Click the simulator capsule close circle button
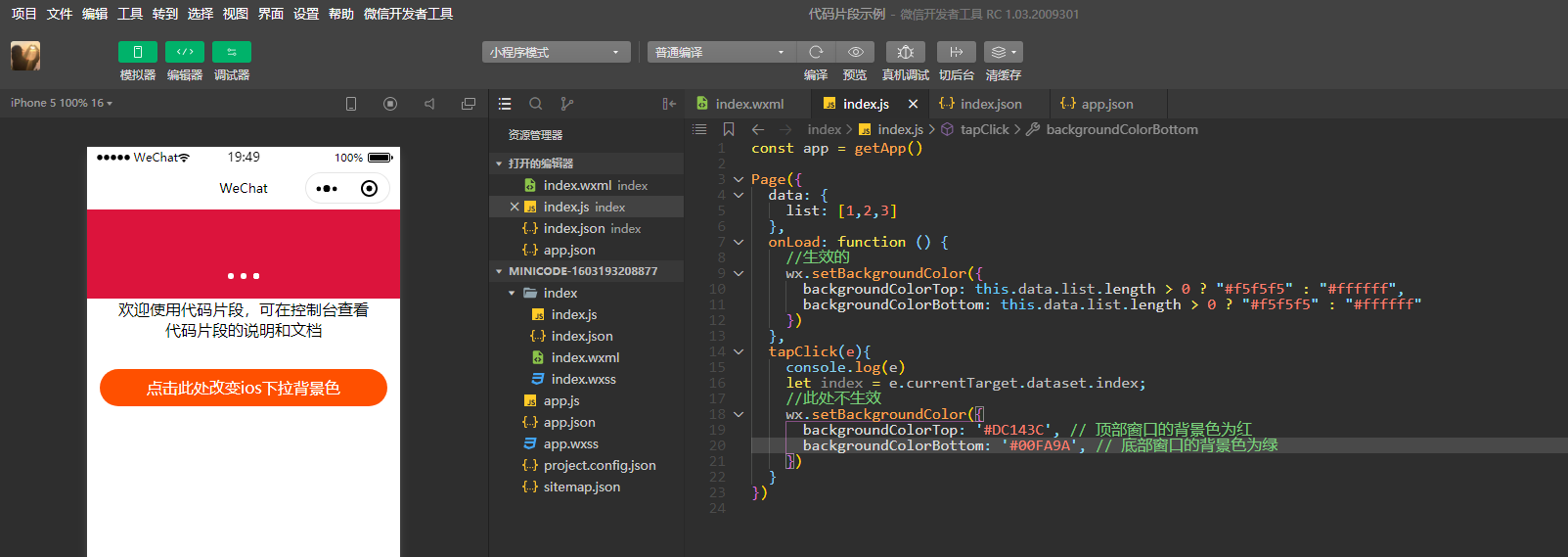Viewport: 1568px width, 557px height. 369,188
